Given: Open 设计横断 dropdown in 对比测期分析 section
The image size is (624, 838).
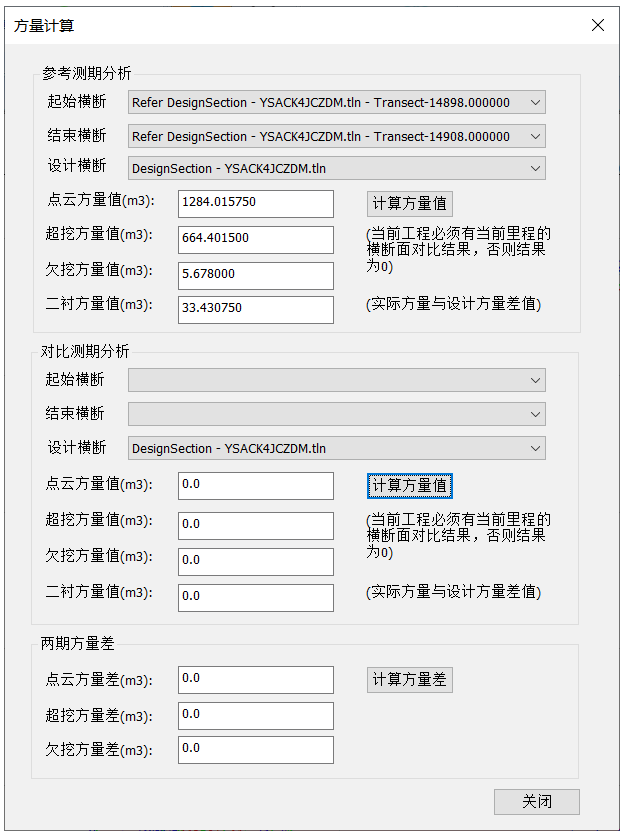Looking at the screenshot, I should tap(336, 448).
